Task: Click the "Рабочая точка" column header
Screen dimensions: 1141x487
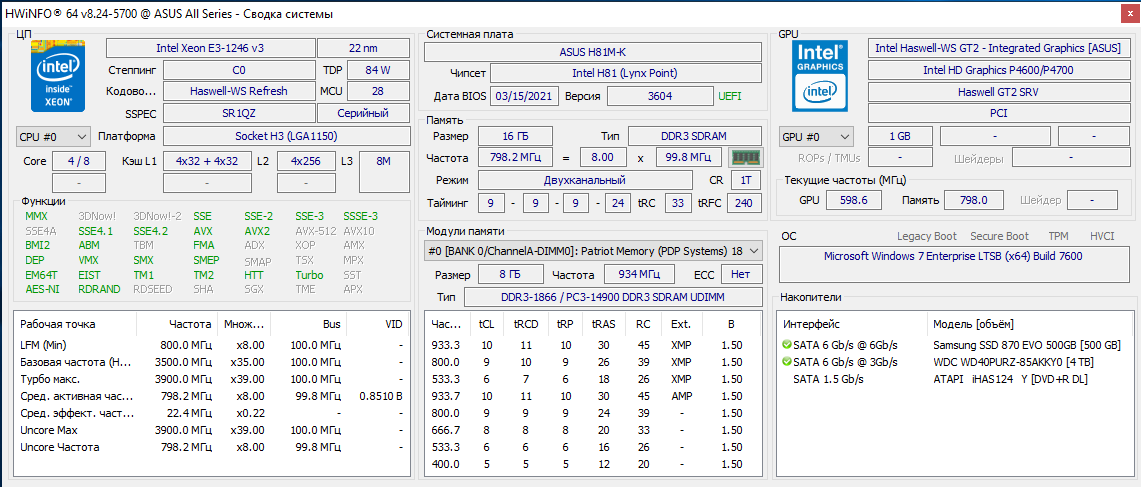Action: pos(58,324)
